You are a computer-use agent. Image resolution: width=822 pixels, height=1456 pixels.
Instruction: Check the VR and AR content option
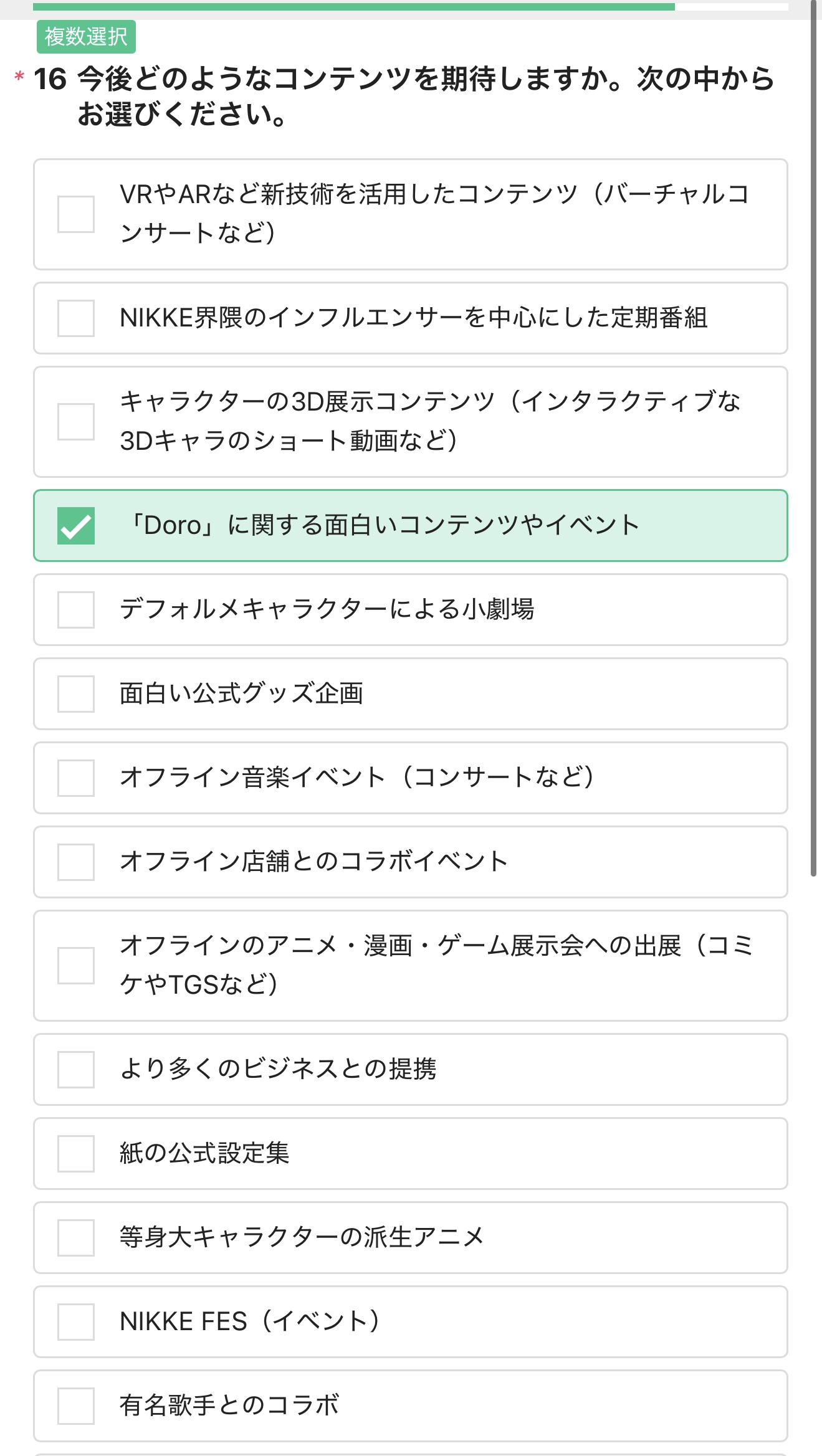click(76, 214)
